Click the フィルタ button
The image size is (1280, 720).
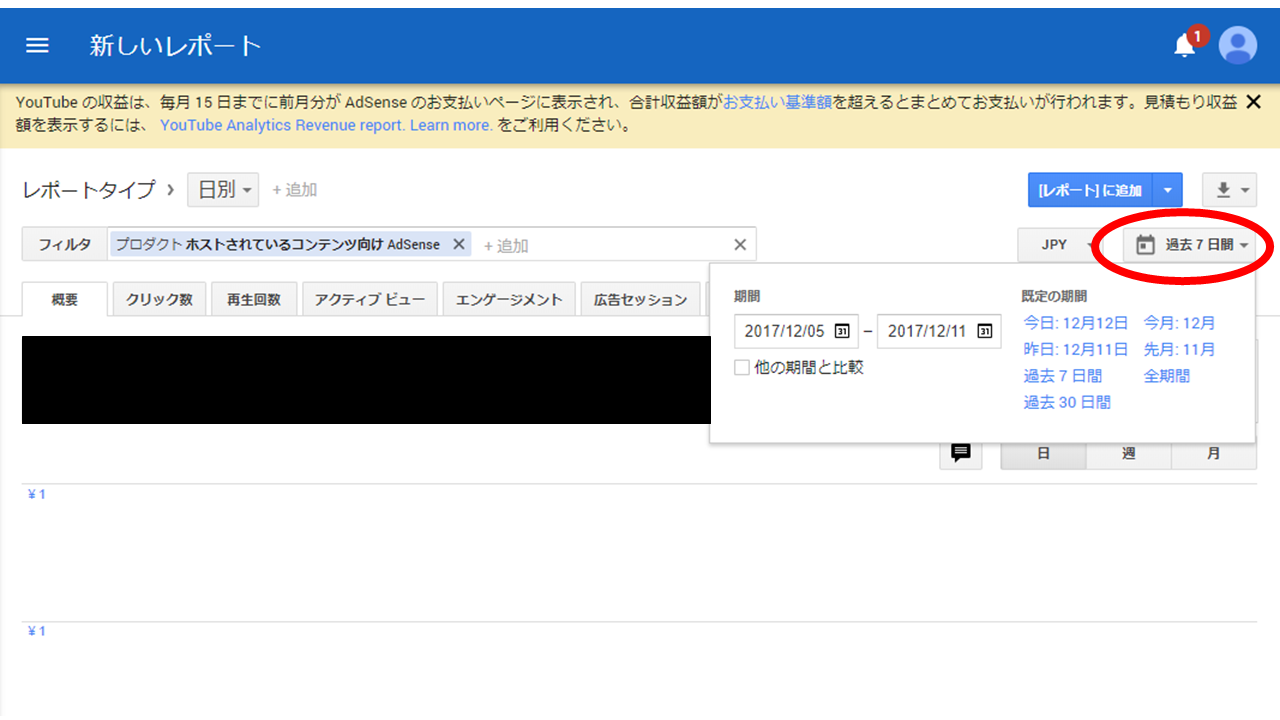[65, 245]
